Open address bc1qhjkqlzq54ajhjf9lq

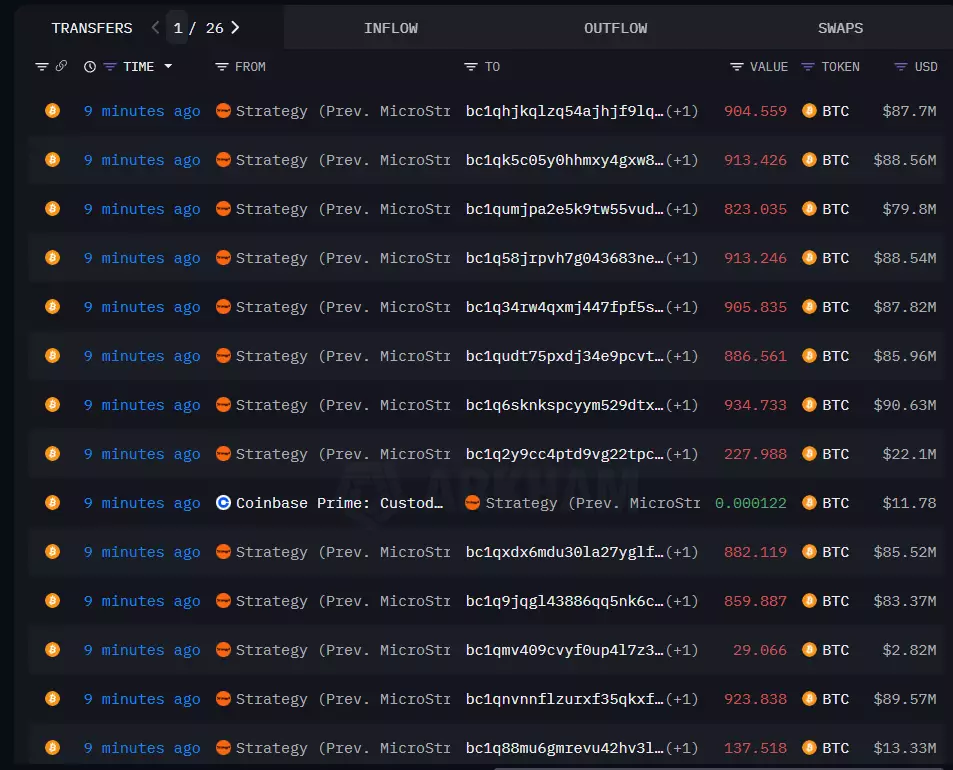[564, 111]
